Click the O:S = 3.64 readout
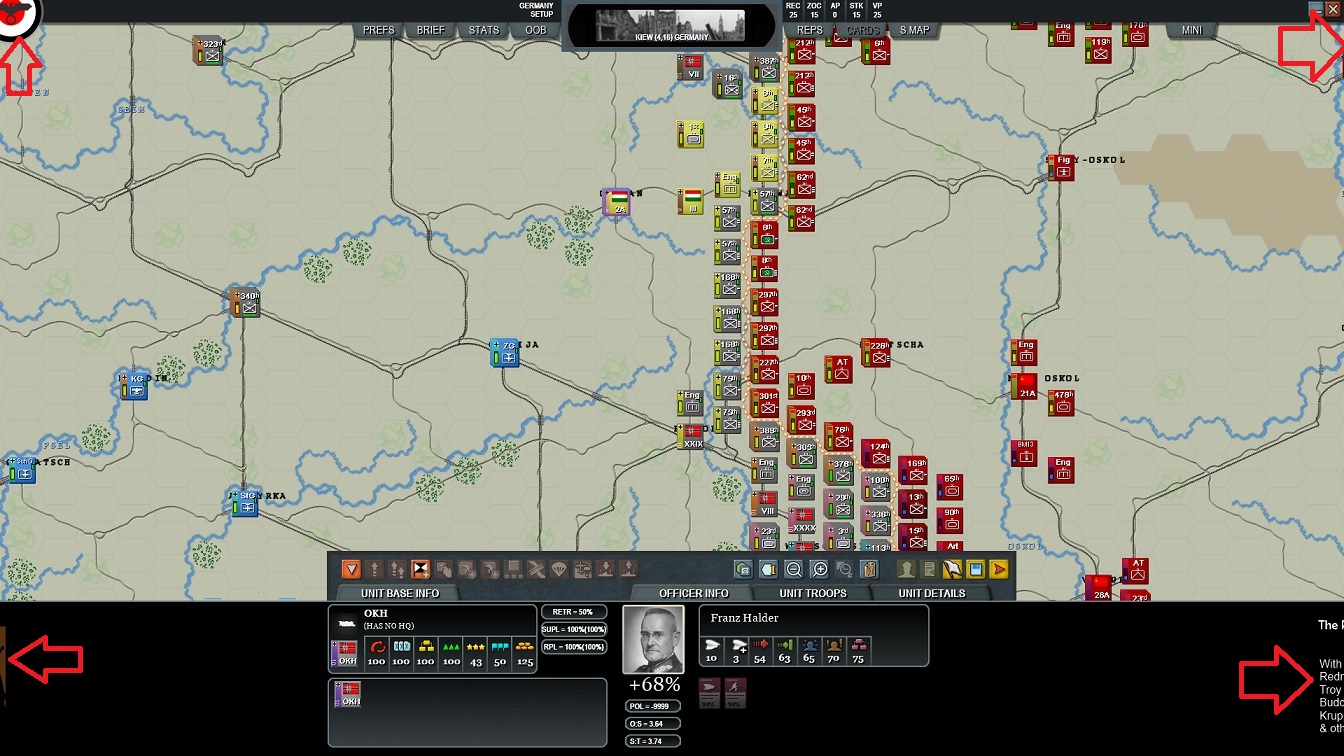 pos(654,723)
